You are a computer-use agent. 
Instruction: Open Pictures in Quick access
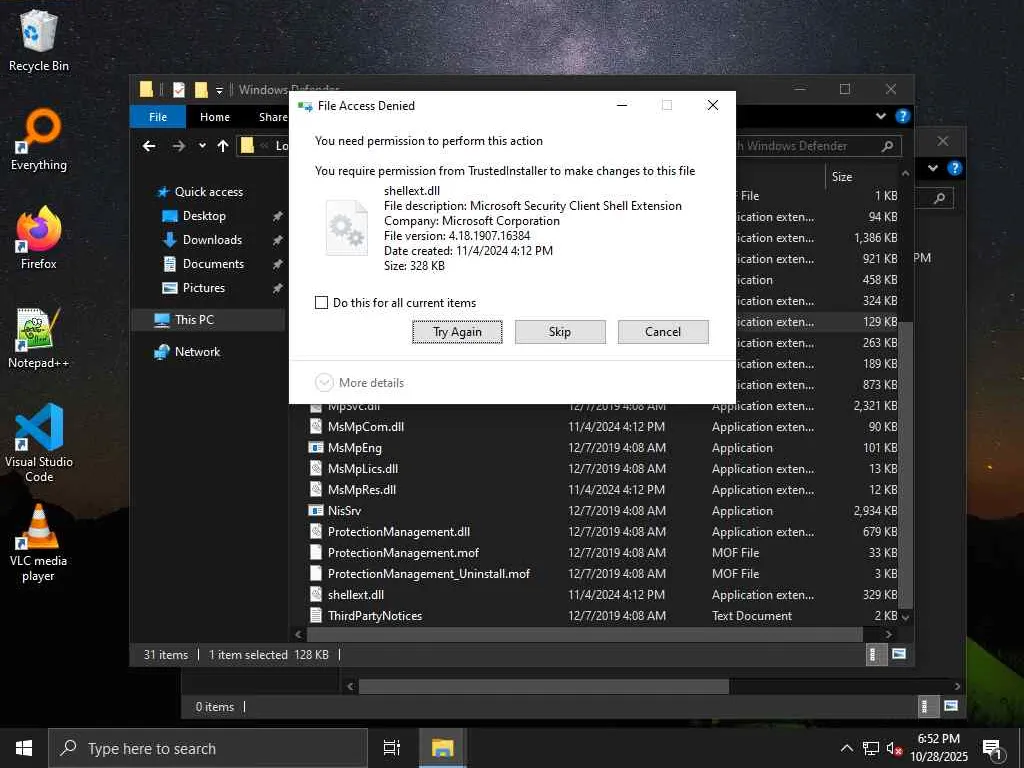pyautogui.click(x=203, y=288)
